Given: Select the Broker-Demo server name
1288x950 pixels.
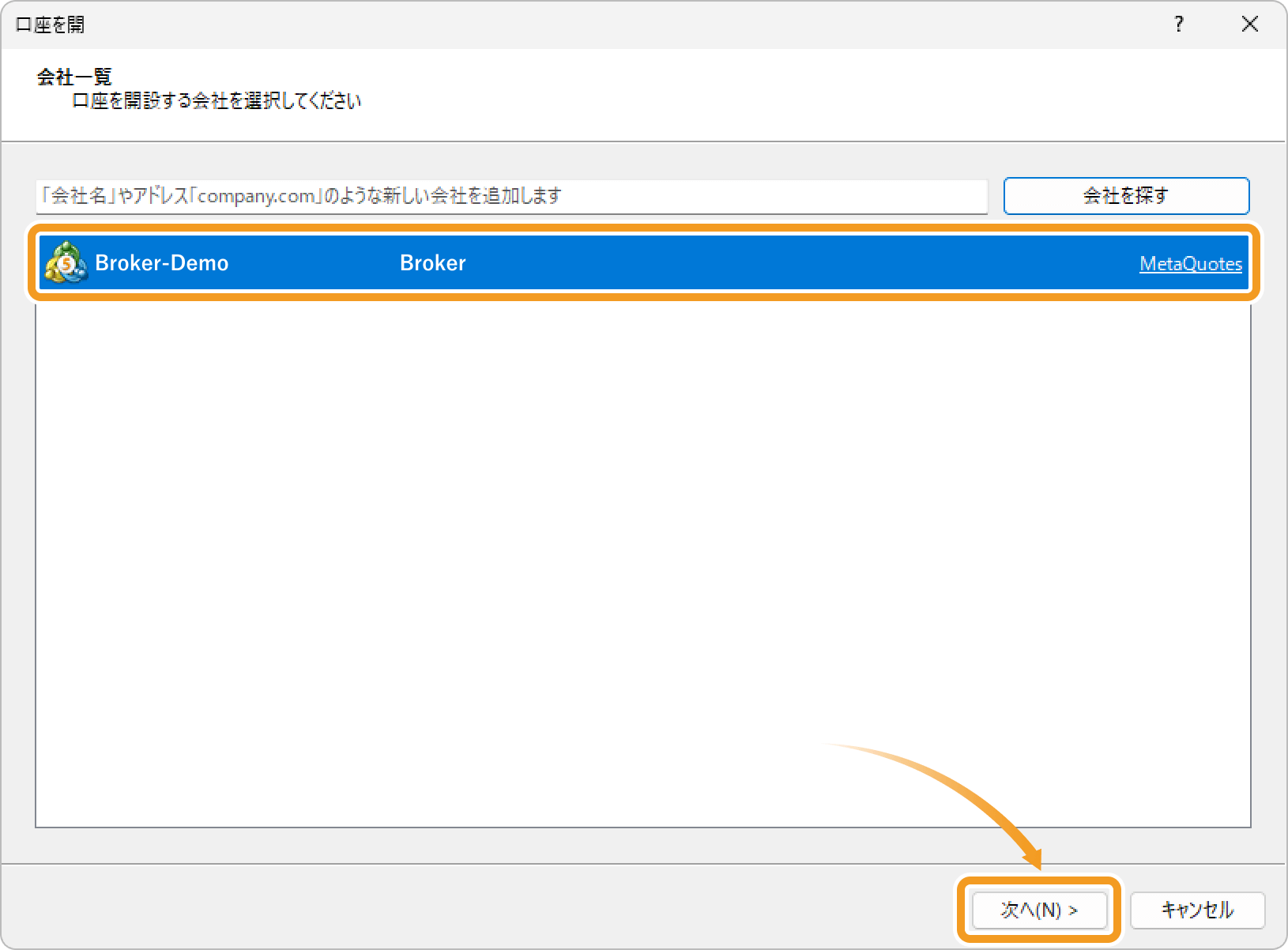Looking at the screenshot, I should 162,263.
